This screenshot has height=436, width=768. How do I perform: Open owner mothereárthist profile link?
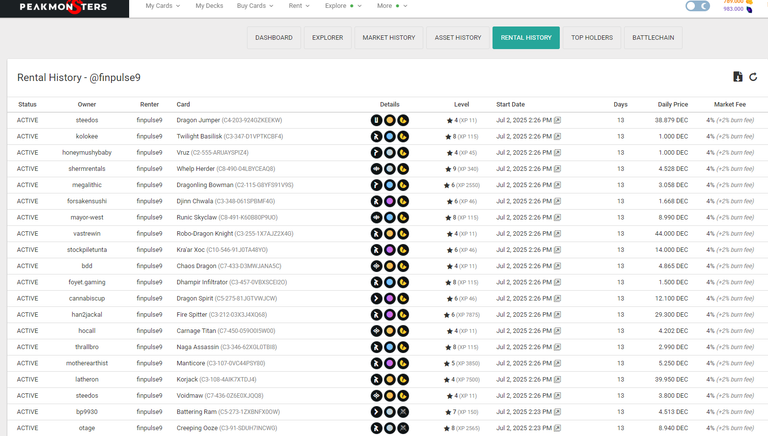(x=87, y=363)
